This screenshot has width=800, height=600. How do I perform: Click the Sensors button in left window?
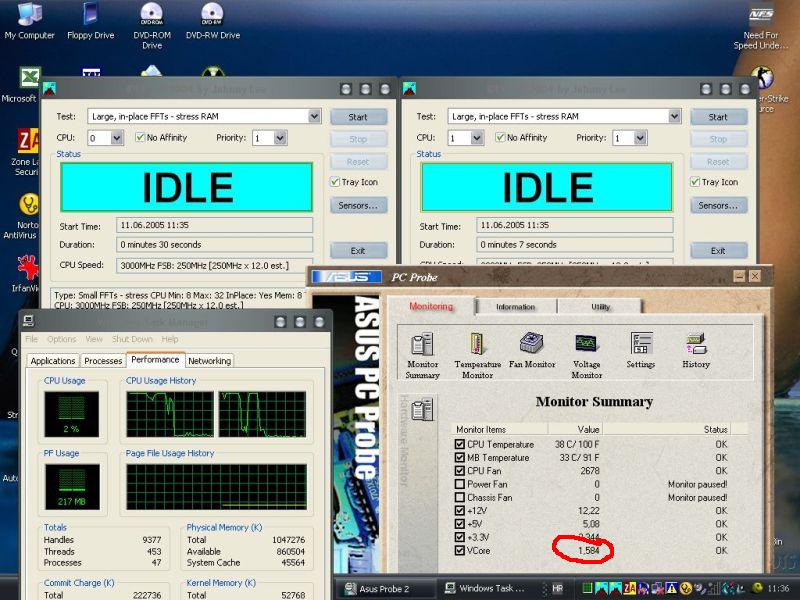(x=358, y=206)
